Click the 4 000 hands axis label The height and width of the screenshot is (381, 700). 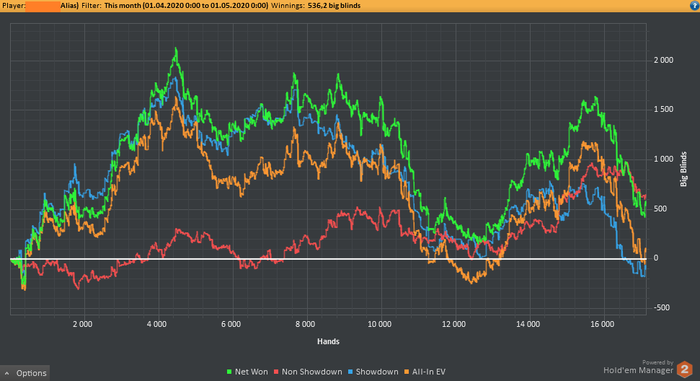157,324
